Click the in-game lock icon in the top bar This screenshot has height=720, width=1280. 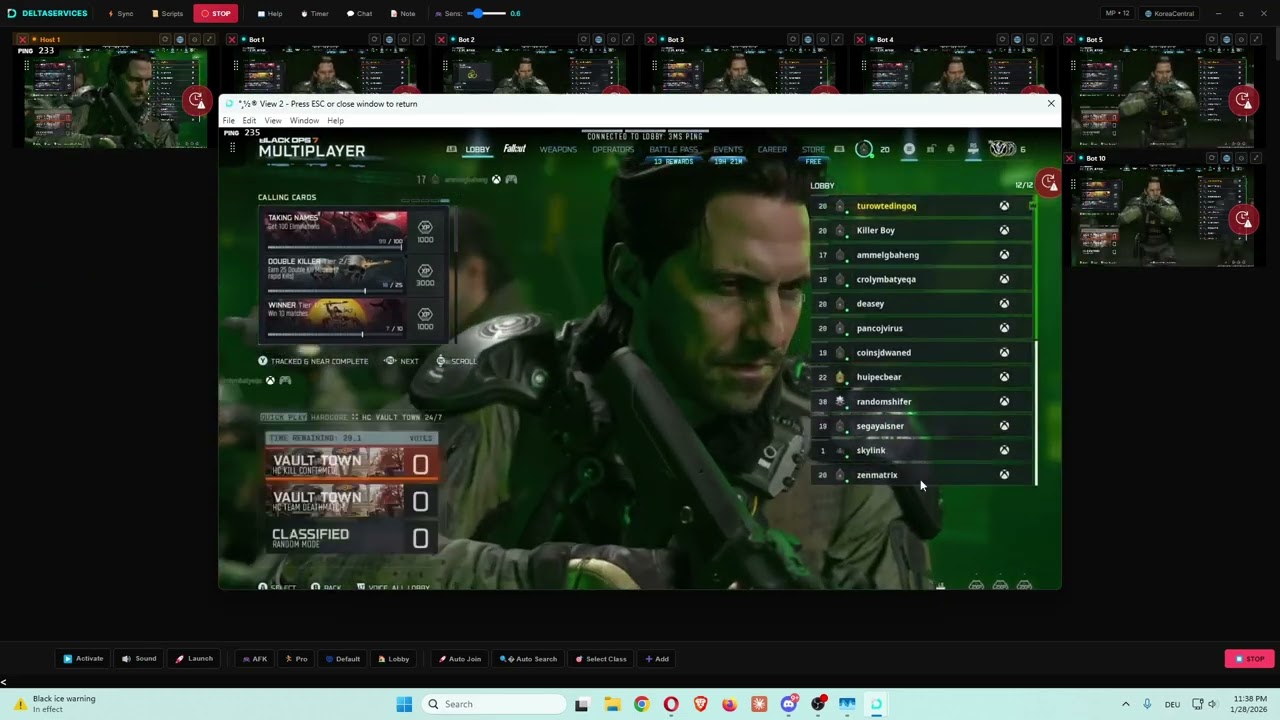click(x=930, y=149)
